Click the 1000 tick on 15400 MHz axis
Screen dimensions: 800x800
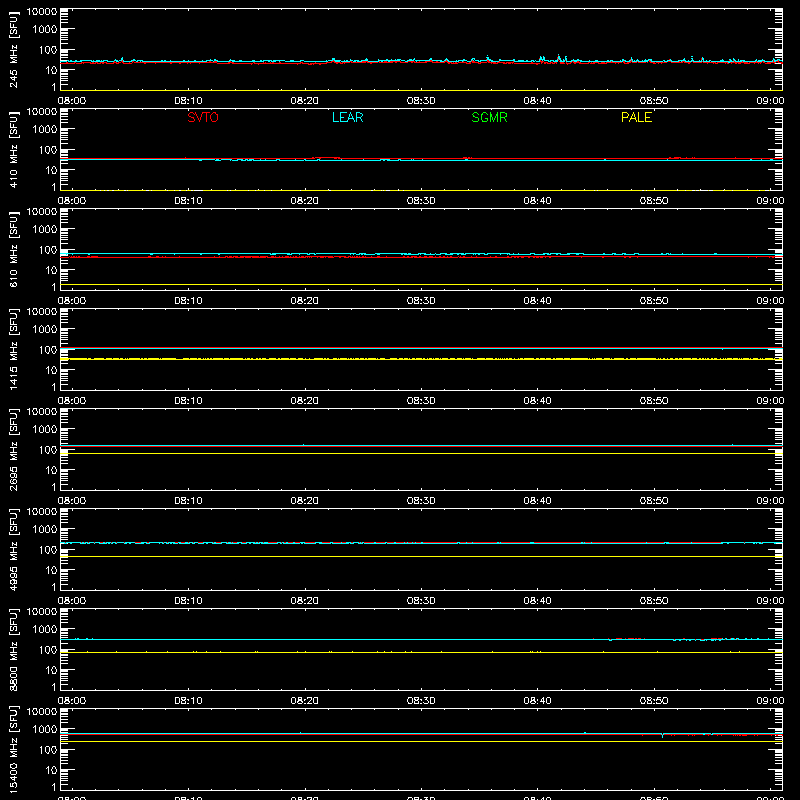point(45,730)
